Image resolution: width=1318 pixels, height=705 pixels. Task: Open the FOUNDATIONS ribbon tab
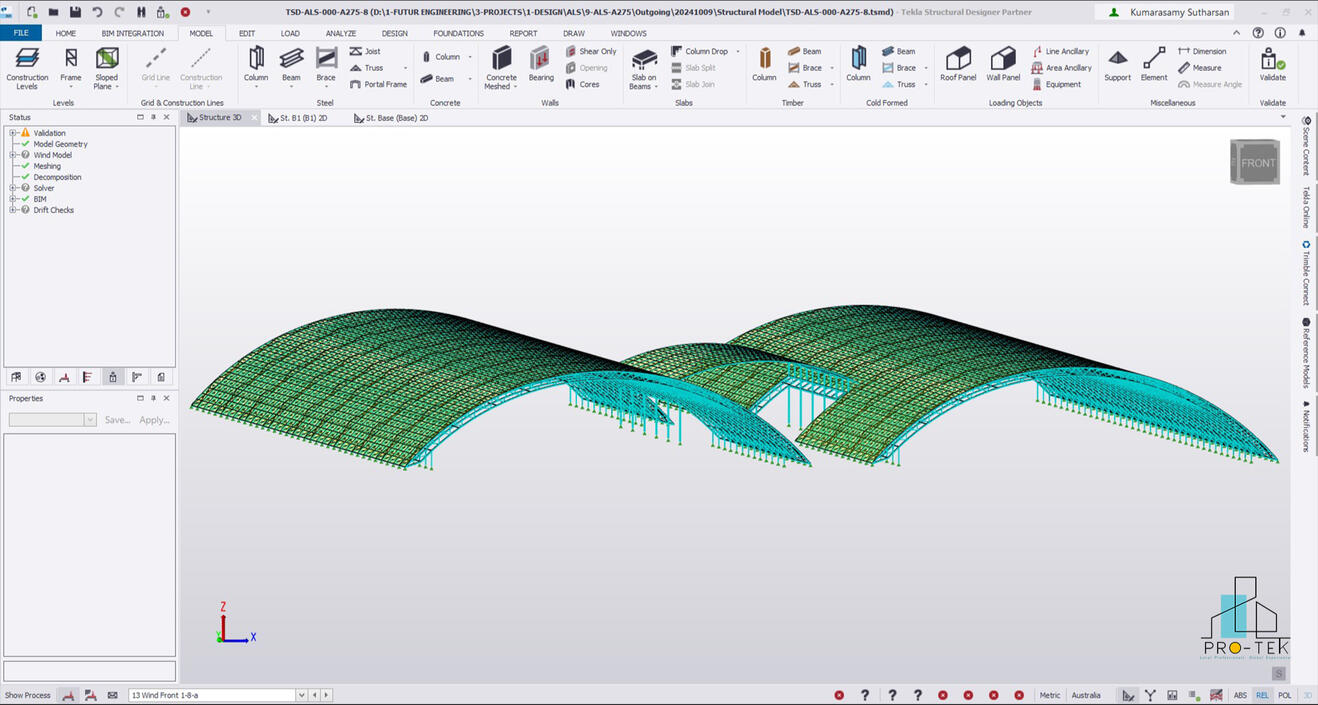(457, 33)
